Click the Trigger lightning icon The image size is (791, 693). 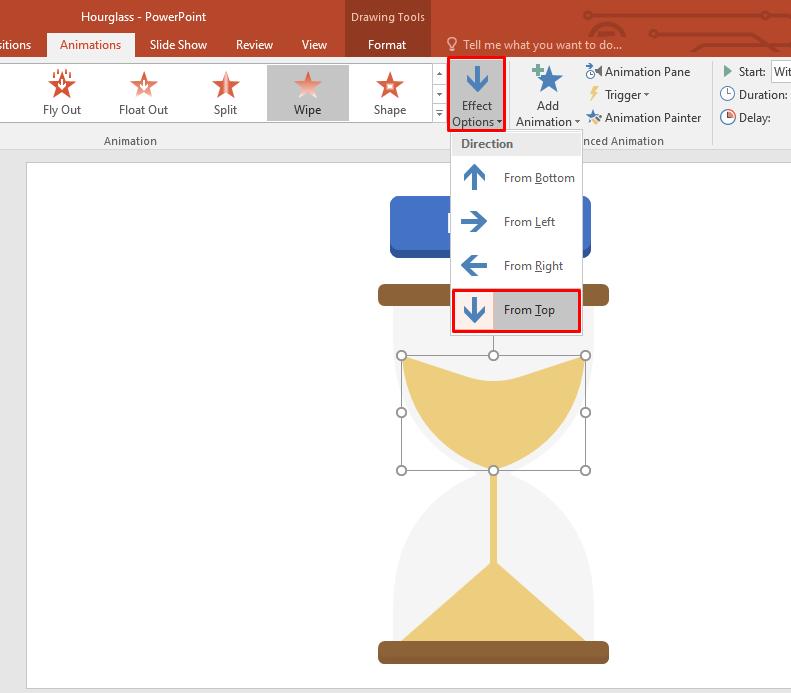[x=594, y=94]
